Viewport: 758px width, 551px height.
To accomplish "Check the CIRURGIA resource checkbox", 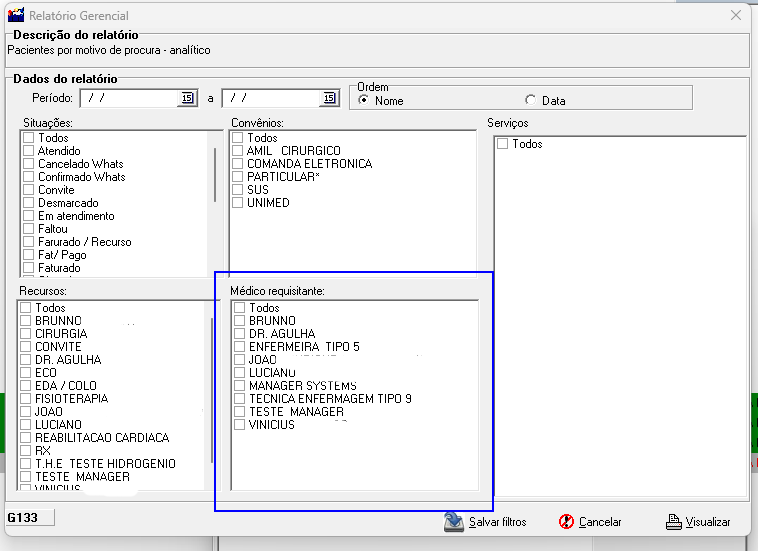I will (26, 334).
